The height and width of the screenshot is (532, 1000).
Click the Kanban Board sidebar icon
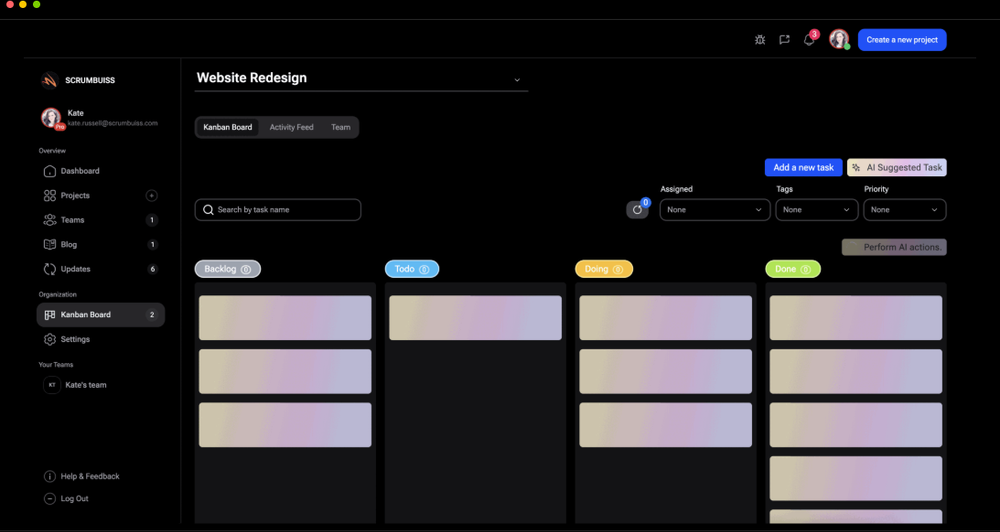pos(50,314)
